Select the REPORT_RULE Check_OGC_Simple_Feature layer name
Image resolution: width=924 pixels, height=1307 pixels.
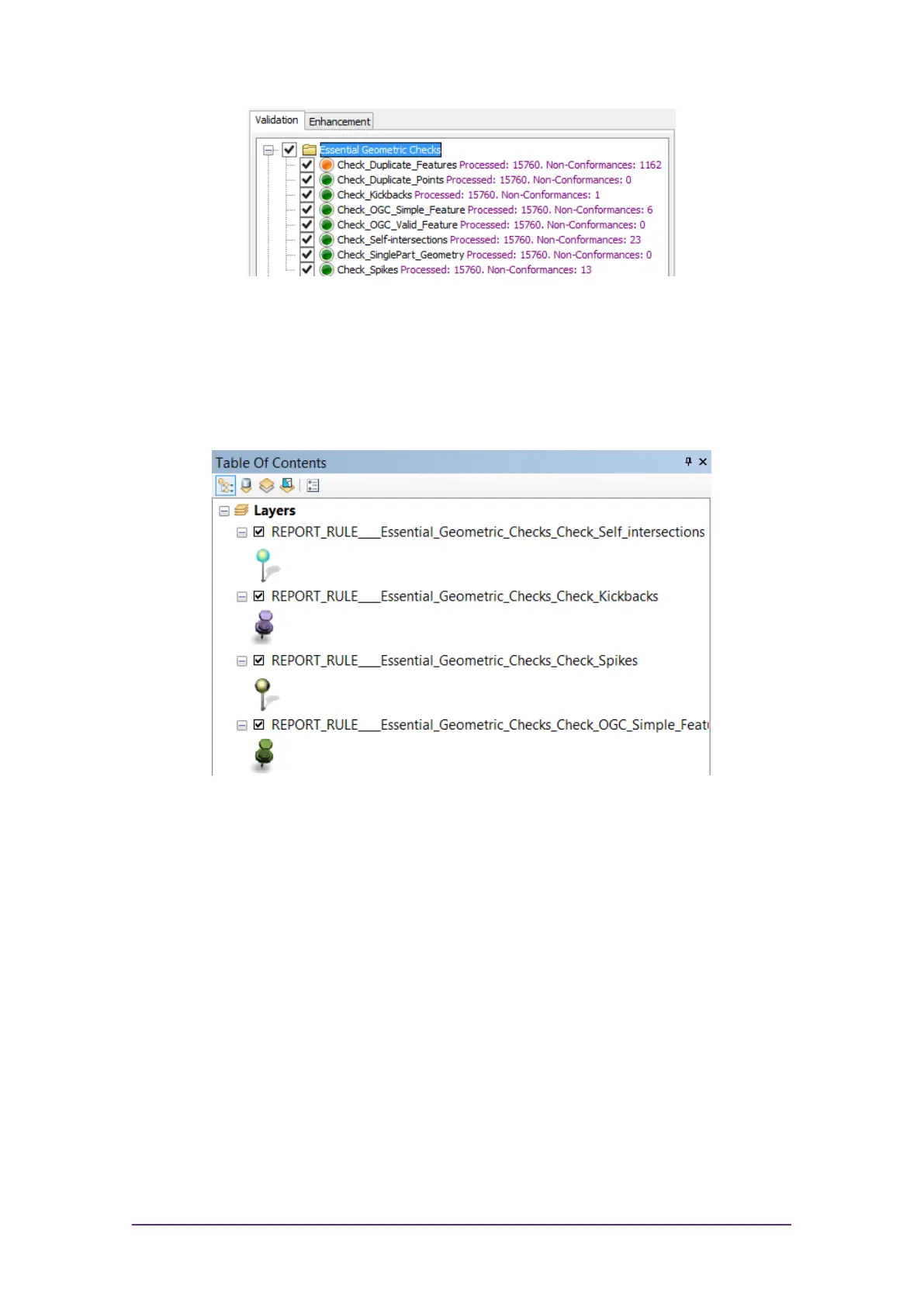pyautogui.click(x=490, y=725)
